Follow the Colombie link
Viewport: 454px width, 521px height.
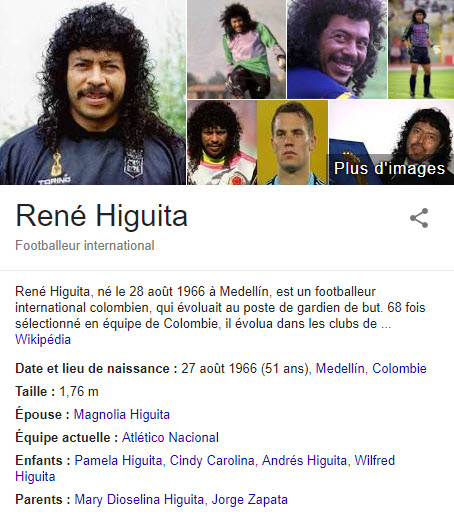399,368
